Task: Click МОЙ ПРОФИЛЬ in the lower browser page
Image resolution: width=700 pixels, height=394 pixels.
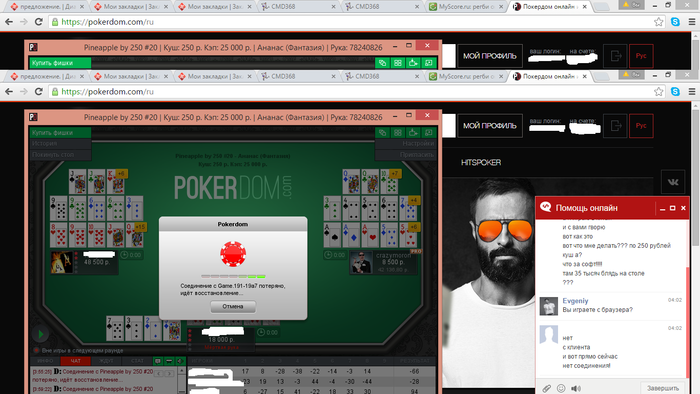Action: coord(490,126)
